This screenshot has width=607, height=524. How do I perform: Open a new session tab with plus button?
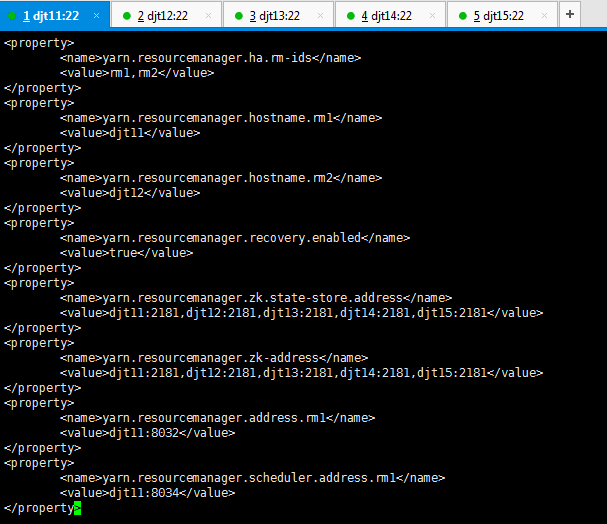point(569,14)
